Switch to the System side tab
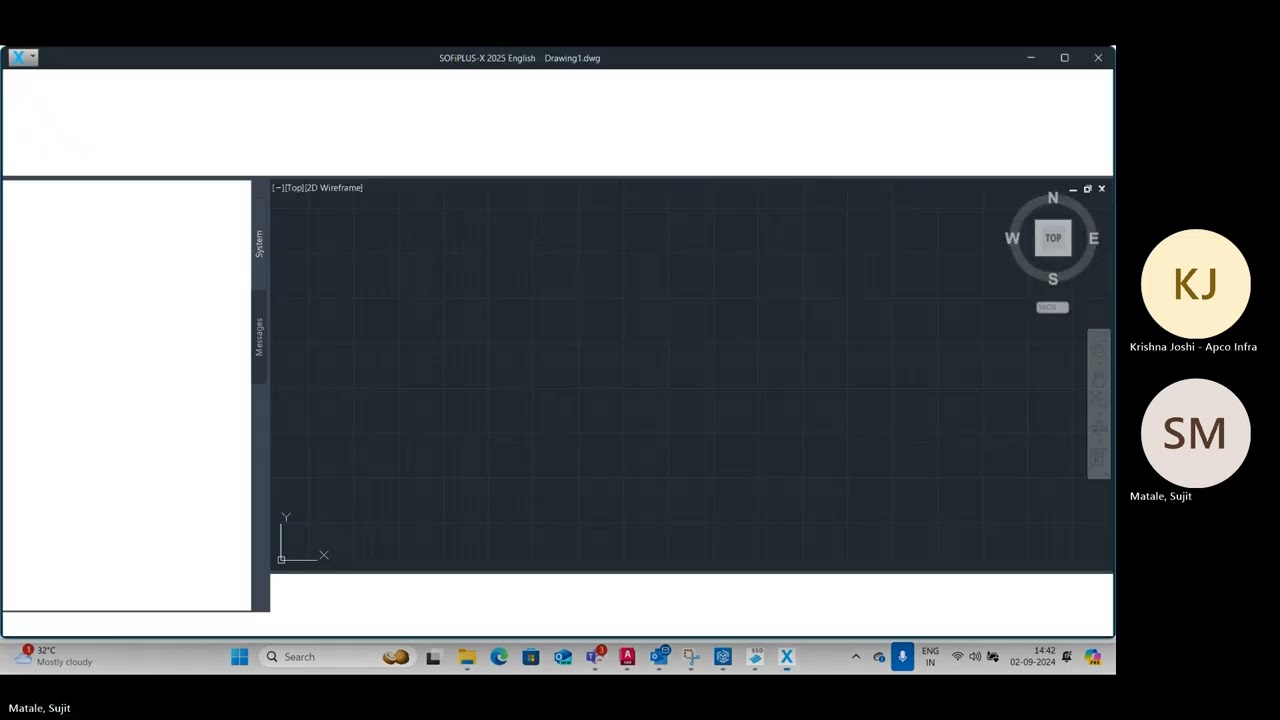Screen dimensions: 1280x720 point(259,244)
